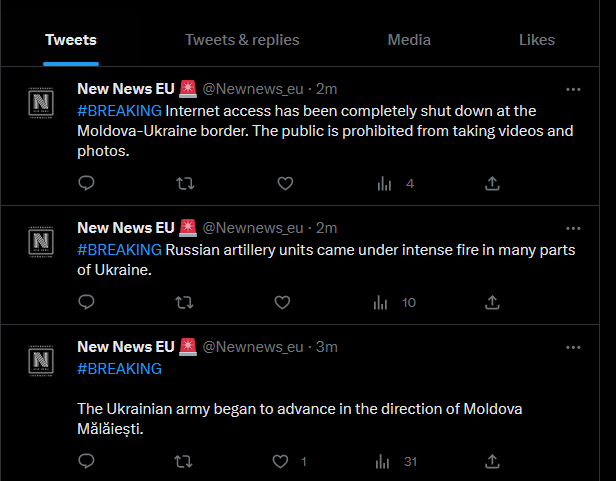Open more options for the first tweet
Image resolution: width=616 pixels, height=481 pixels.
click(x=573, y=90)
